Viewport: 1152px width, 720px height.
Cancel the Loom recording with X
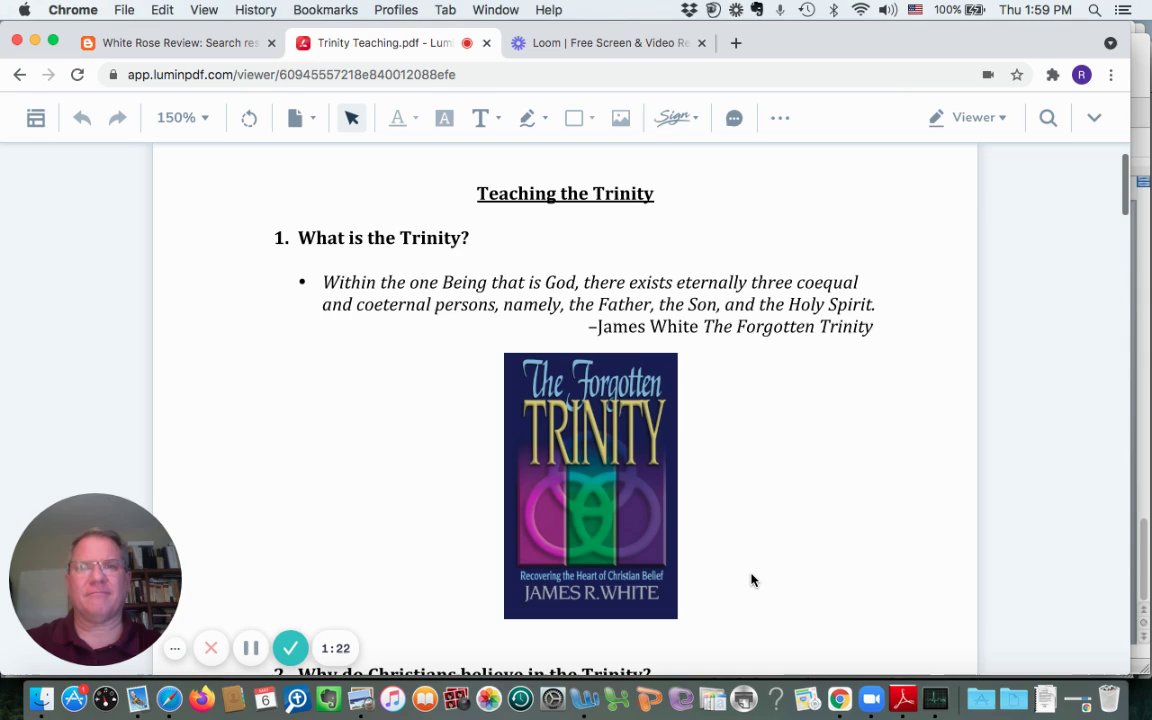pyautogui.click(x=211, y=648)
